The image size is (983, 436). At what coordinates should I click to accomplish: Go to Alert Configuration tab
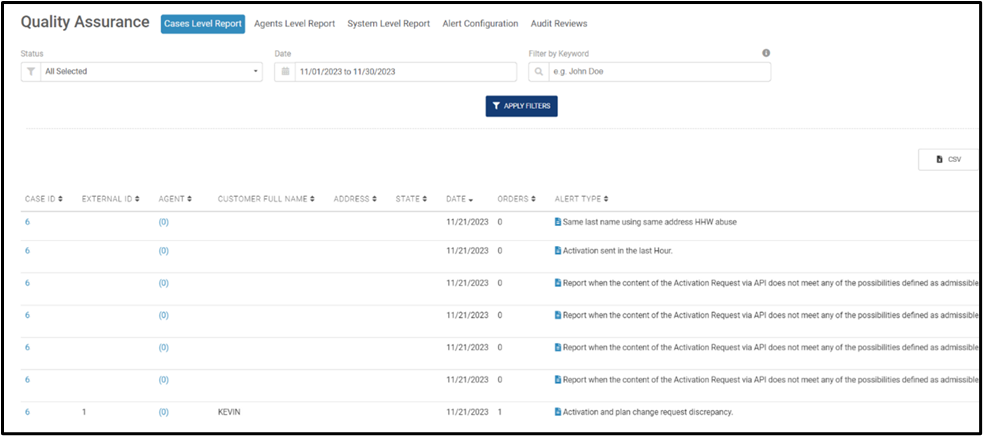click(x=480, y=24)
